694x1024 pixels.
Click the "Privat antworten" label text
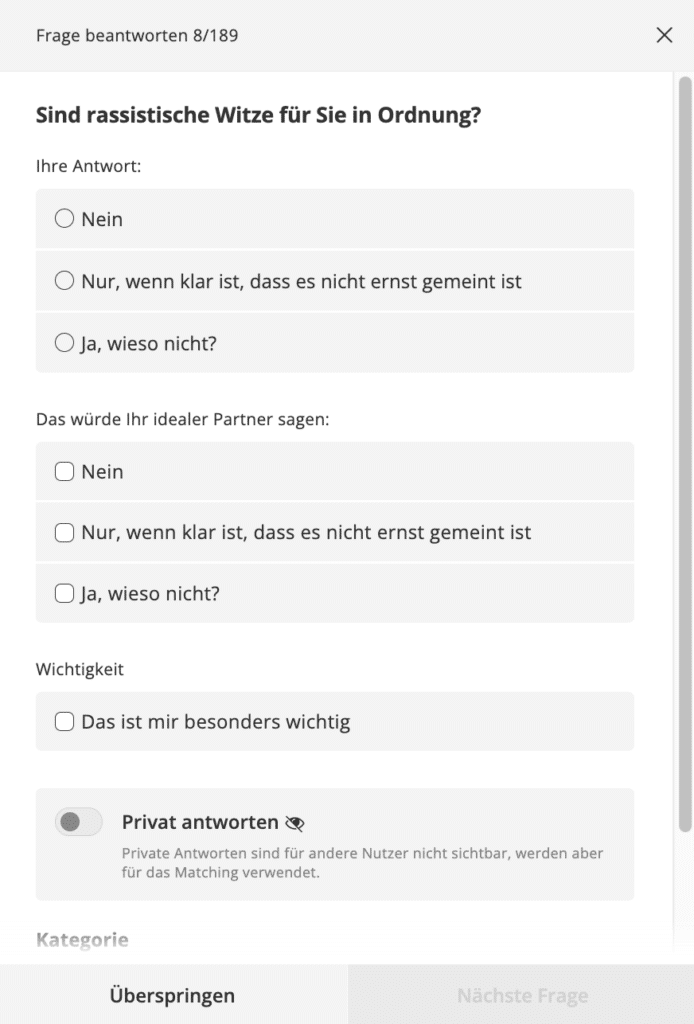pyautogui.click(x=200, y=822)
